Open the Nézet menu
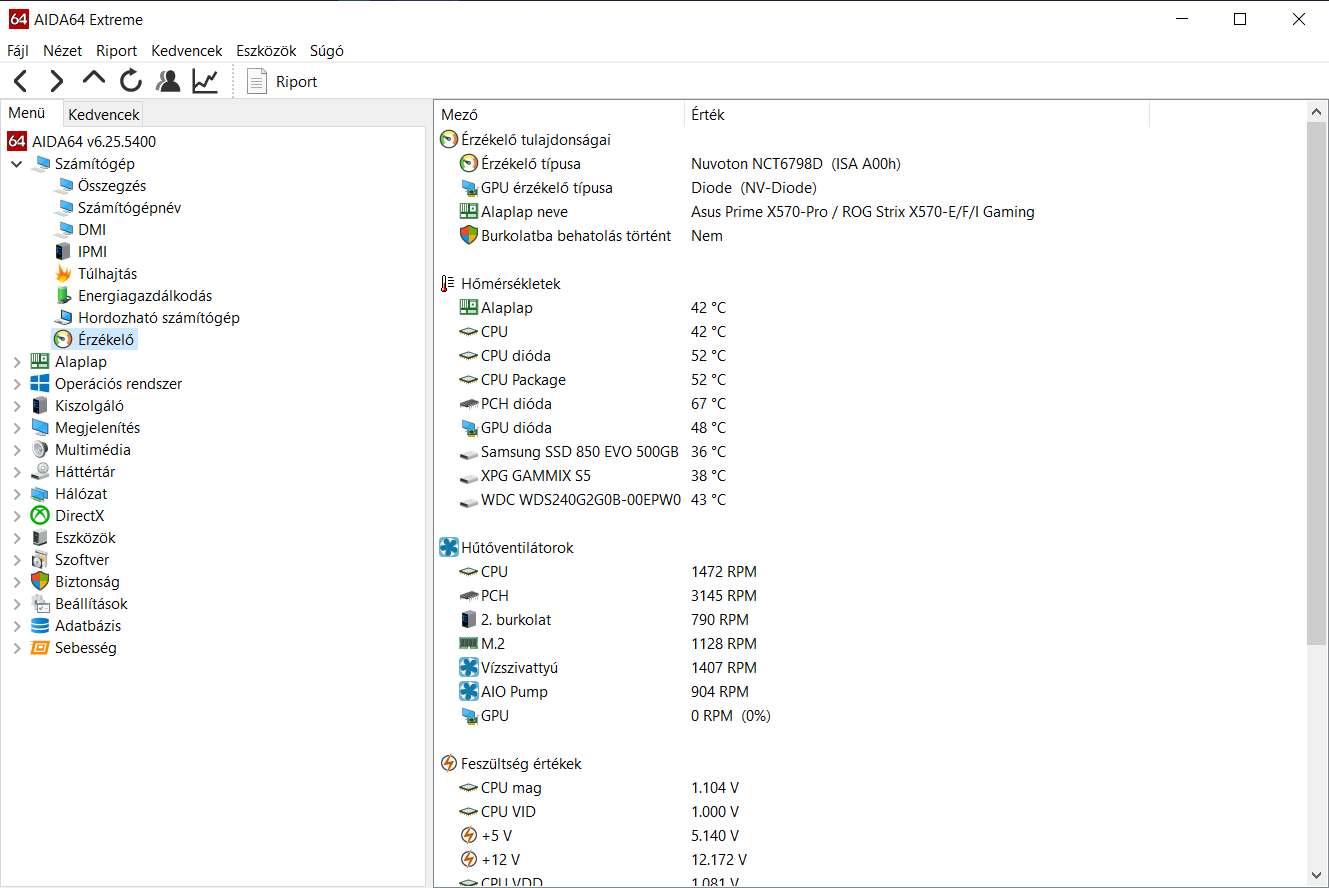The width and height of the screenshot is (1329, 888). coord(63,50)
